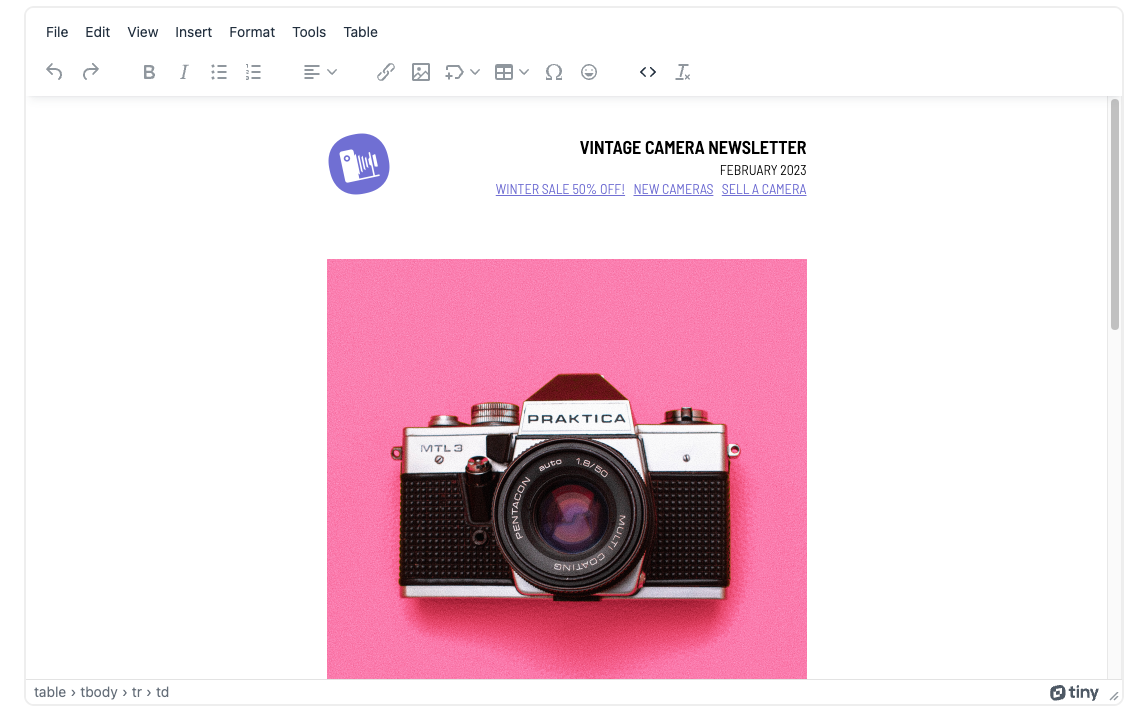Select the numbered list icon
Image resolution: width=1142 pixels, height=717 pixels.
click(x=253, y=71)
